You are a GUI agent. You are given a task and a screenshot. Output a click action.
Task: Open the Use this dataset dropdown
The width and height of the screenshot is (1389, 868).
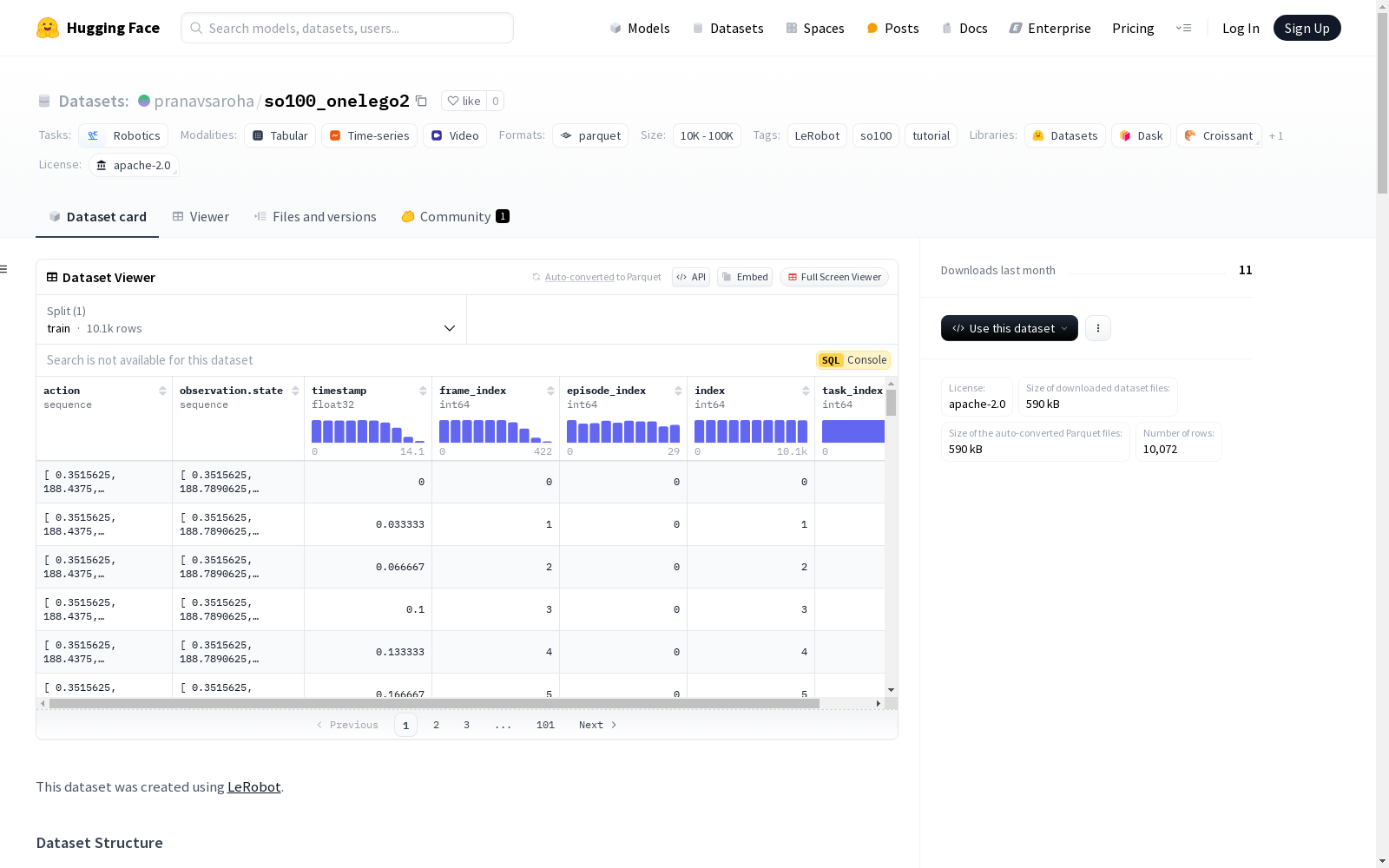tap(1010, 328)
